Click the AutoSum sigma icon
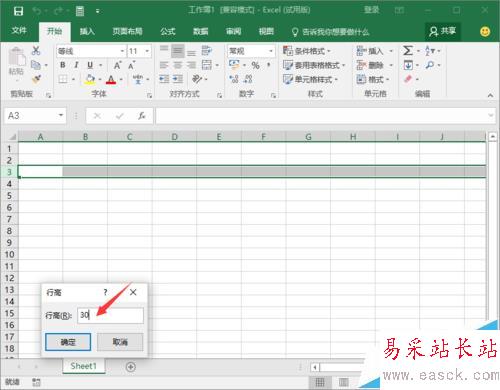Viewport: 500px width, 390px height. point(408,51)
